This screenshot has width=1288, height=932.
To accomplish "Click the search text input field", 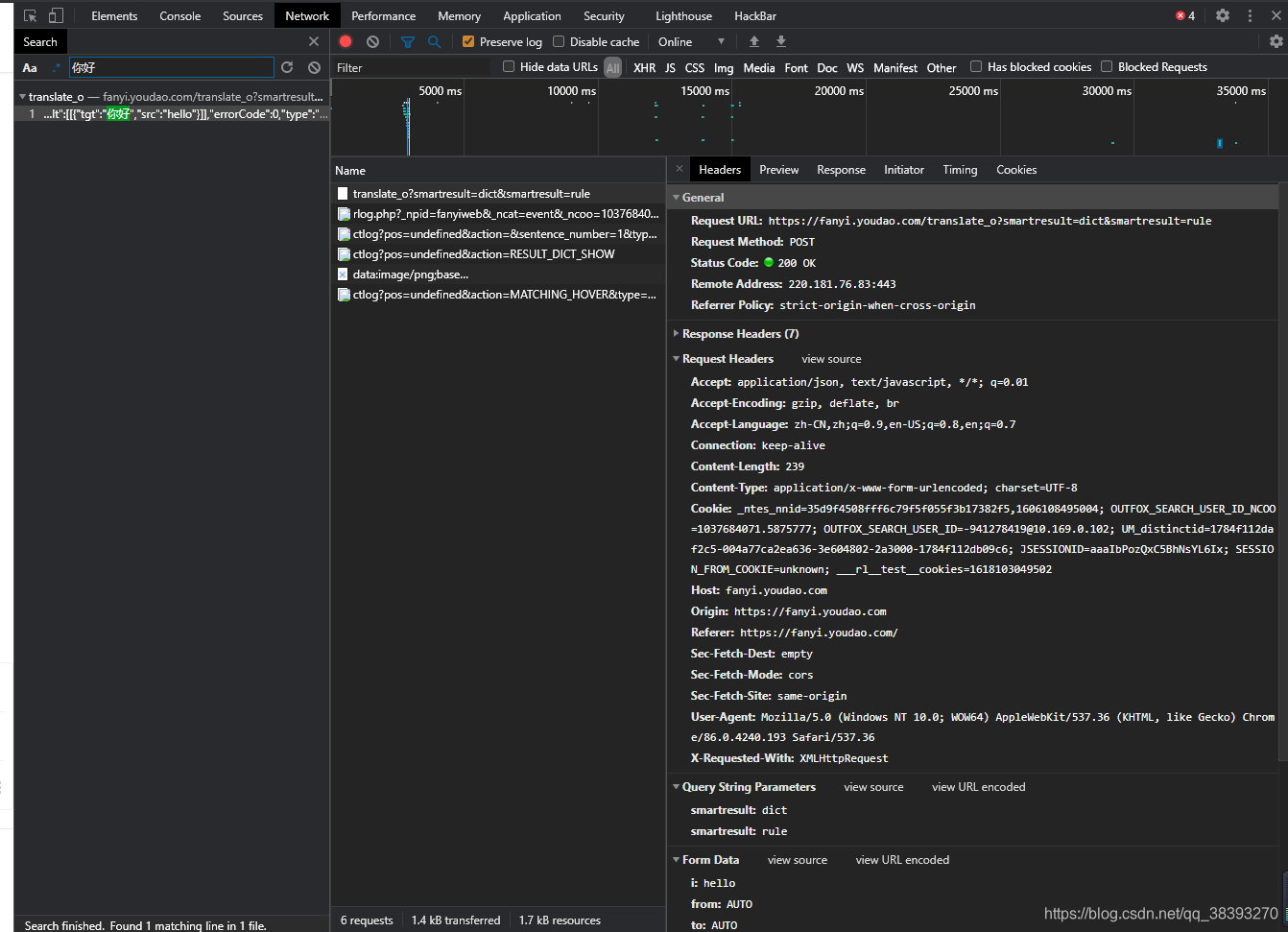I will pyautogui.click(x=171, y=67).
